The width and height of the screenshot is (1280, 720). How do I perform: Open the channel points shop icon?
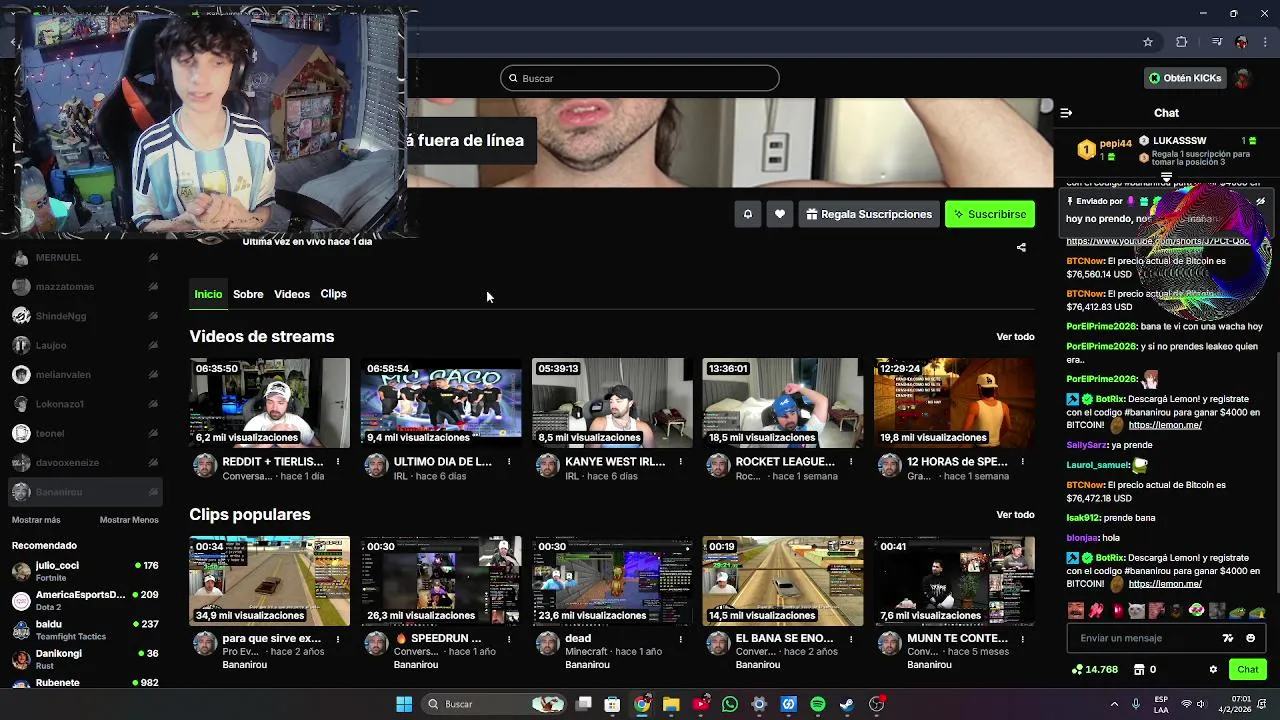[x=1138, y=669]
